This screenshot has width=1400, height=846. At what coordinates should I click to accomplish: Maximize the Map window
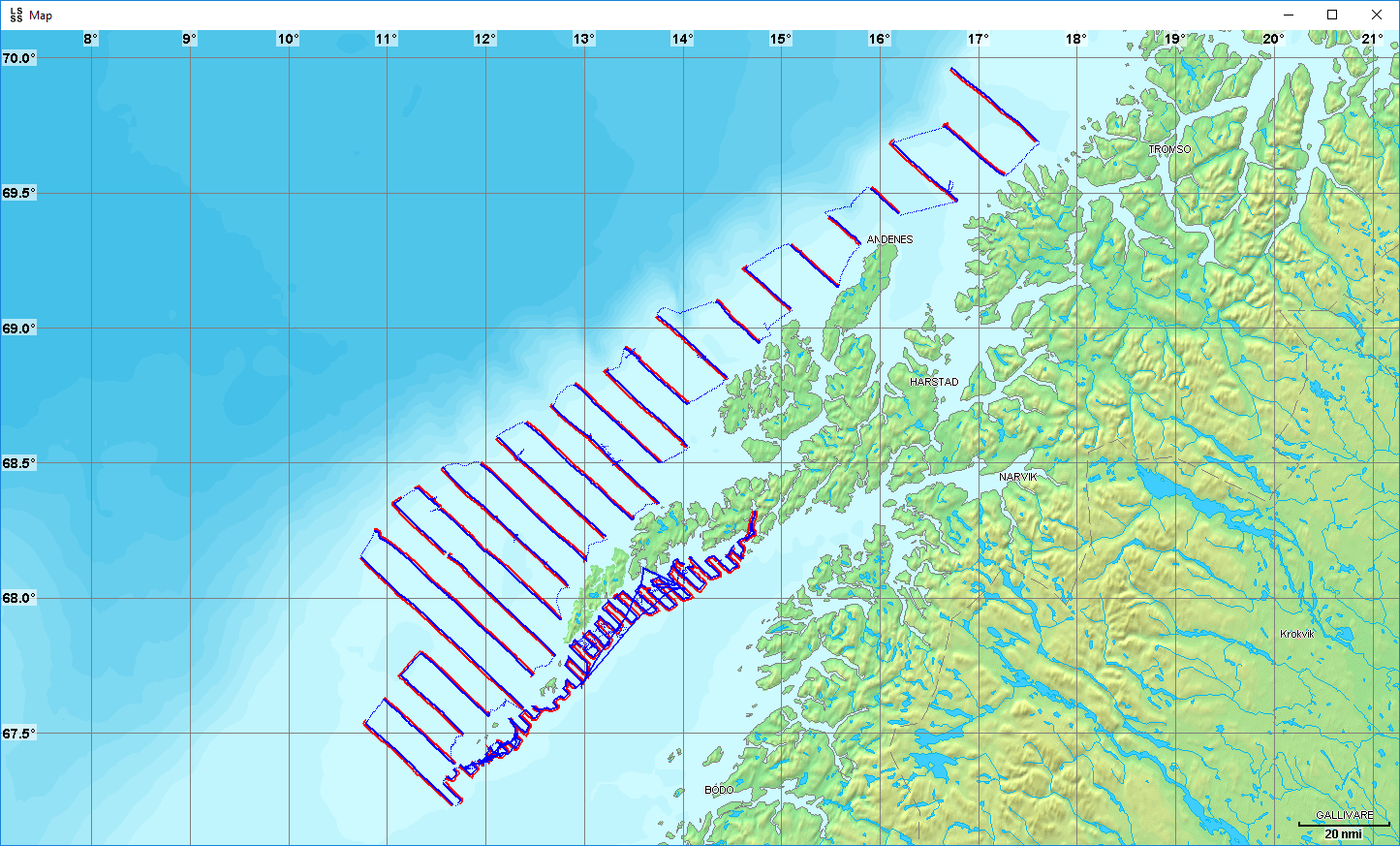click(1332, 15)
